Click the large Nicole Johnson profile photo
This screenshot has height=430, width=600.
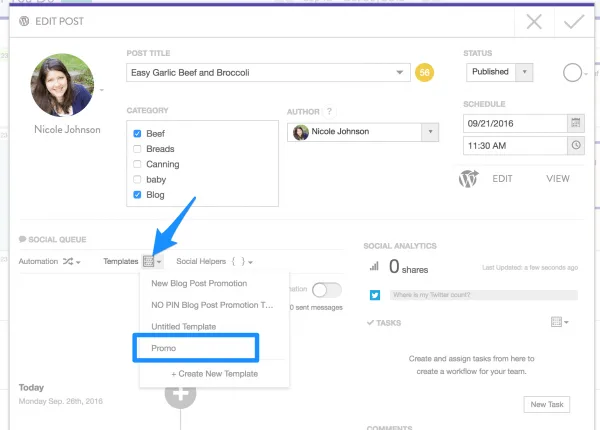[62, 85]
